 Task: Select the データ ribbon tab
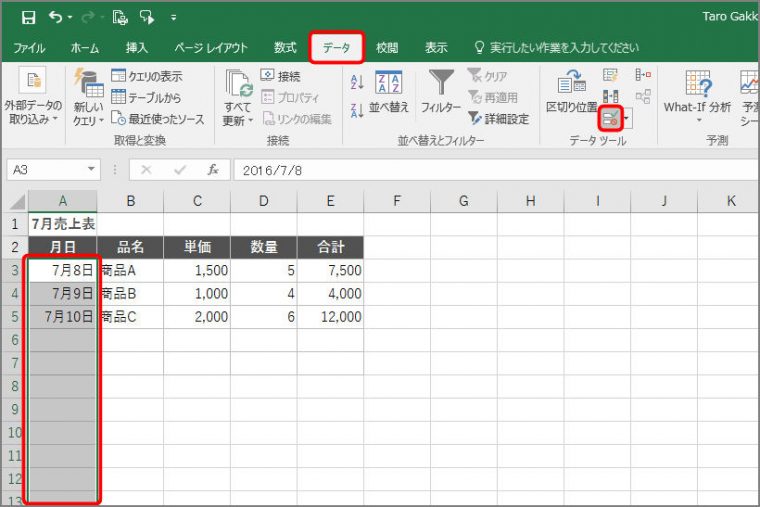click(336, 48)
